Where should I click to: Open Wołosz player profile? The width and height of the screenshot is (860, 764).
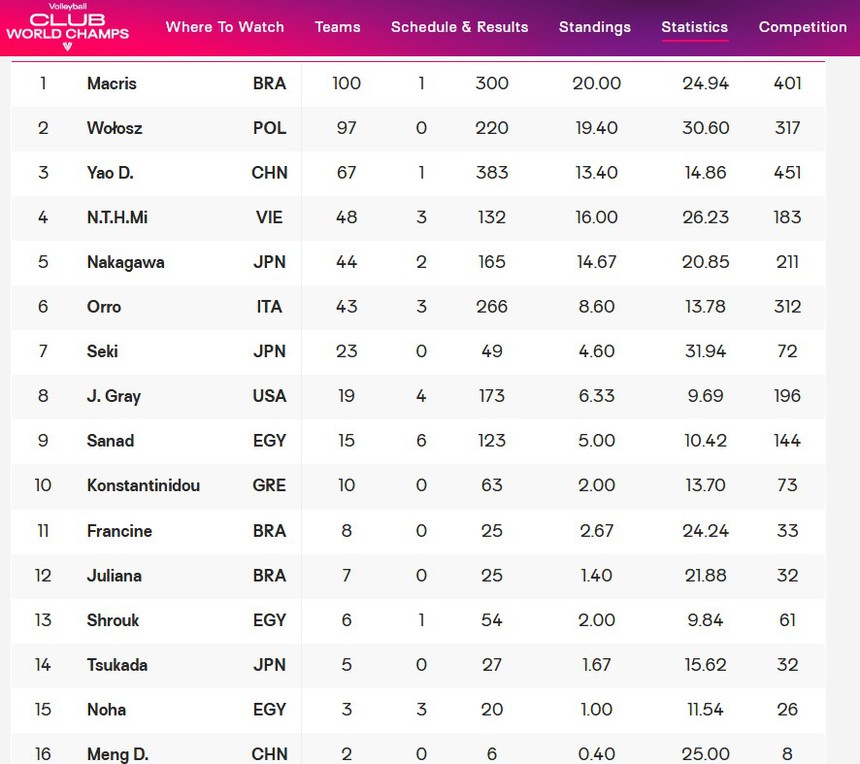click(x=114, y=128)
